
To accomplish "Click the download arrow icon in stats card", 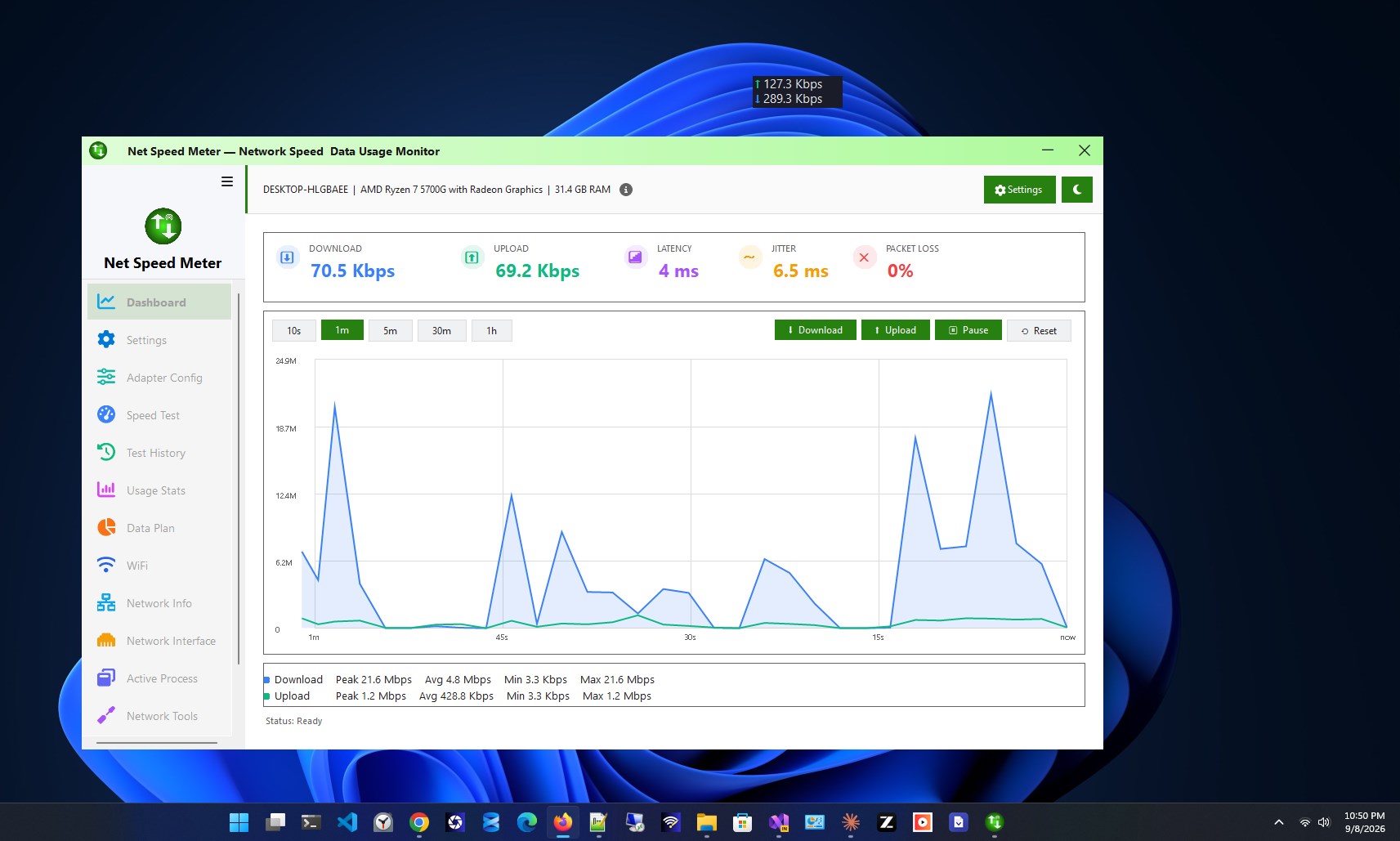I will pos(288,257).
